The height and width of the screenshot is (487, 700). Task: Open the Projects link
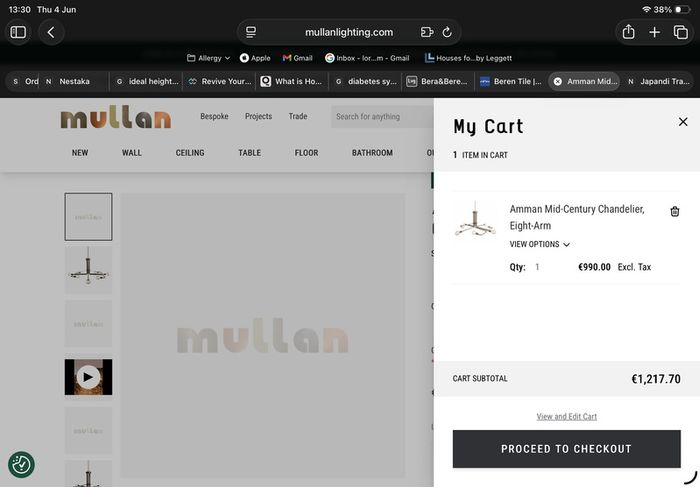[258, 116]
